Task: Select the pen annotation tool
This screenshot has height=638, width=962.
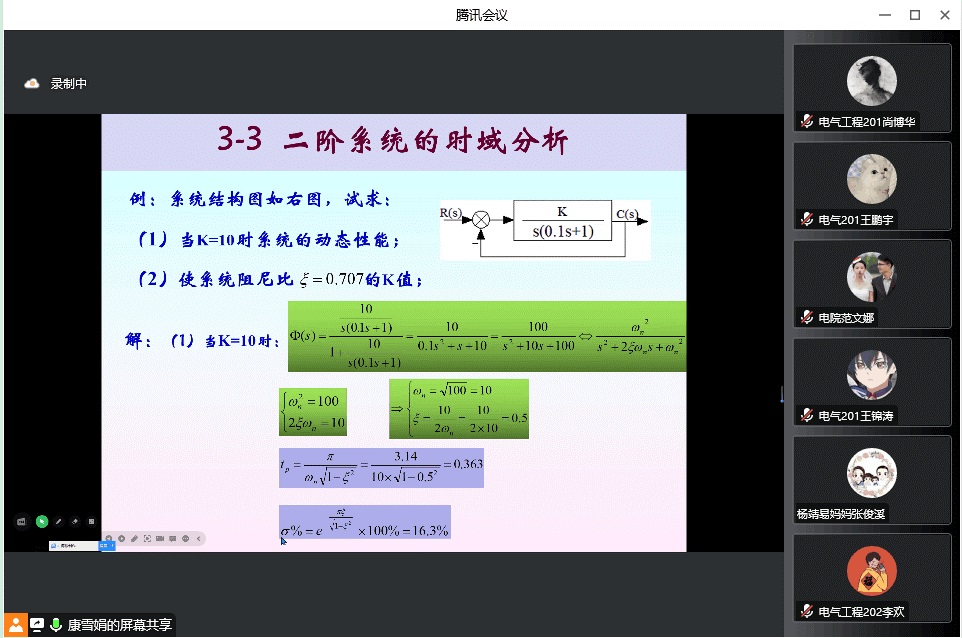Action: click(58, 521)
